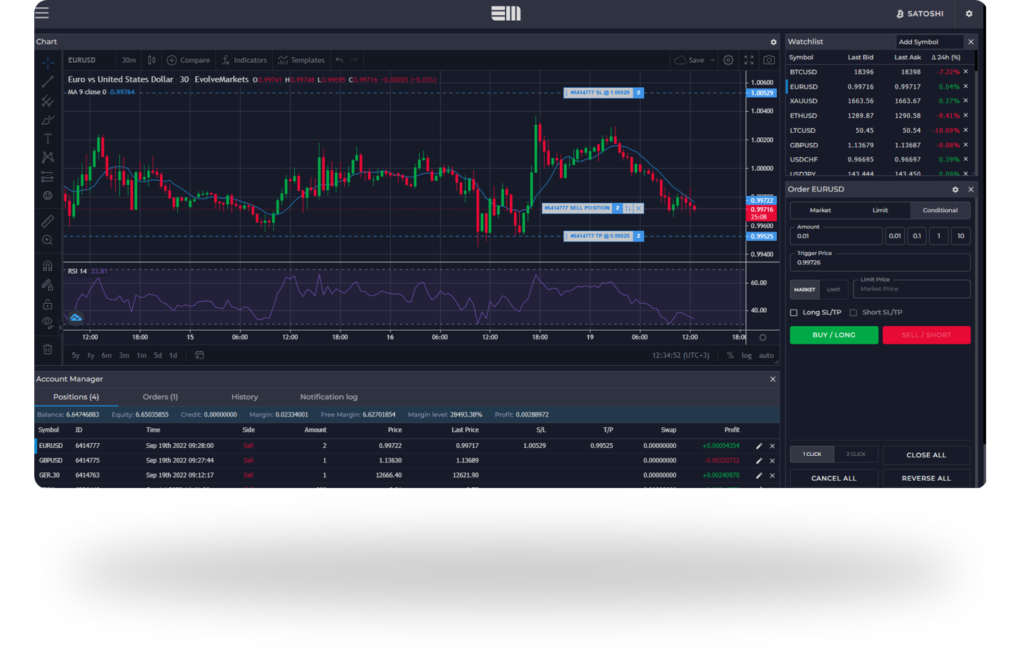The width and height of the screenshot is (1024, 671).
Task: Check the Long SL/TP checkbox
Action: 794,312
